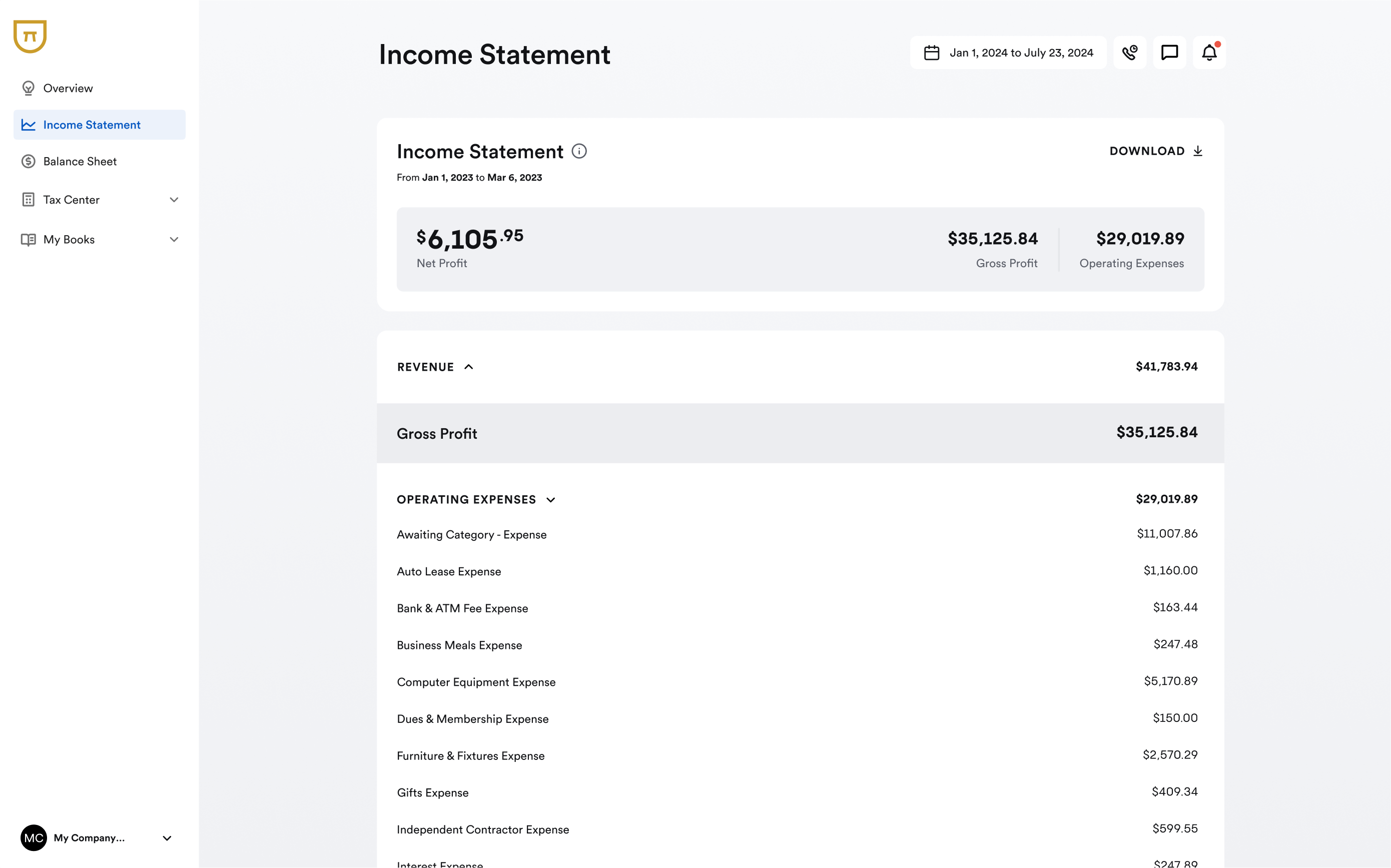Viewport: 1391px width, 868px height.
Task: Expand the Tax Center submenu
Action: coord(174,200)
